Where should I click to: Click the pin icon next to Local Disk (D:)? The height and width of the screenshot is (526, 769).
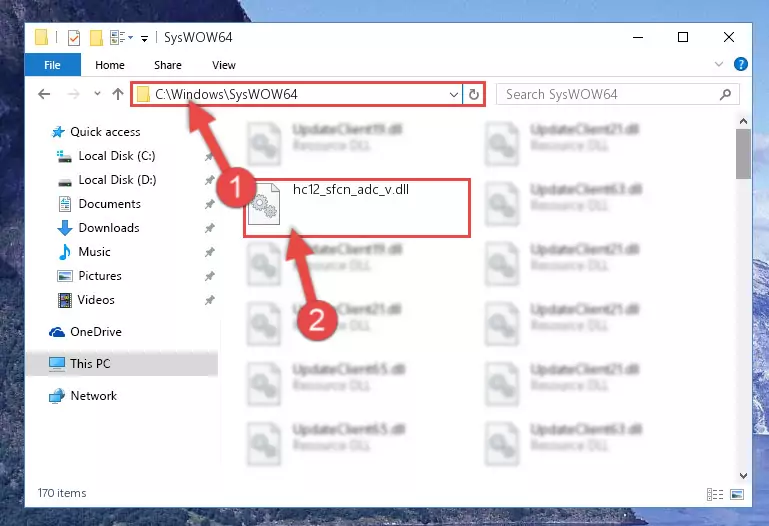[210, 180]
